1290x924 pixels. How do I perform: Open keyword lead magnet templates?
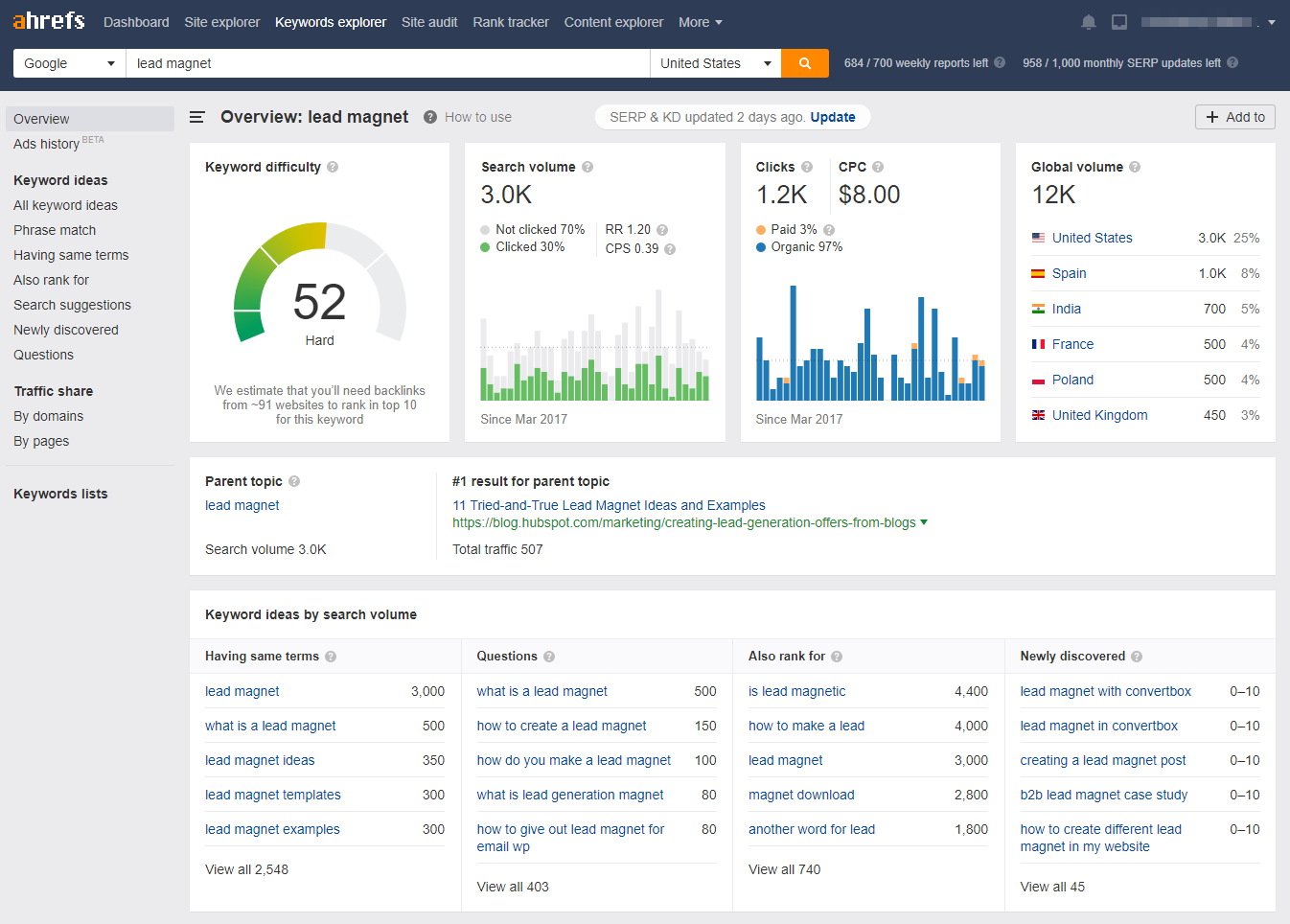273,795
